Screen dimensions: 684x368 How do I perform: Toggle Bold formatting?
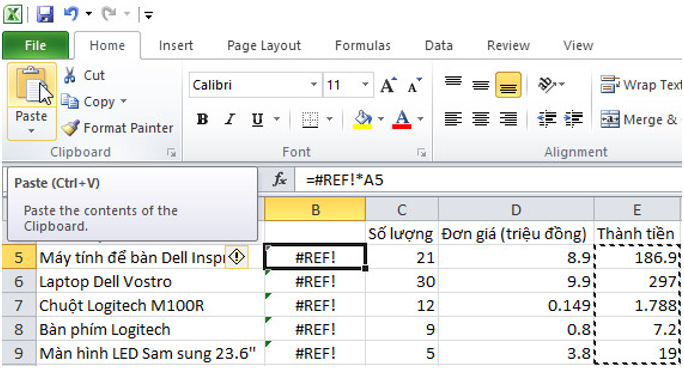click(x=202, y=119)
